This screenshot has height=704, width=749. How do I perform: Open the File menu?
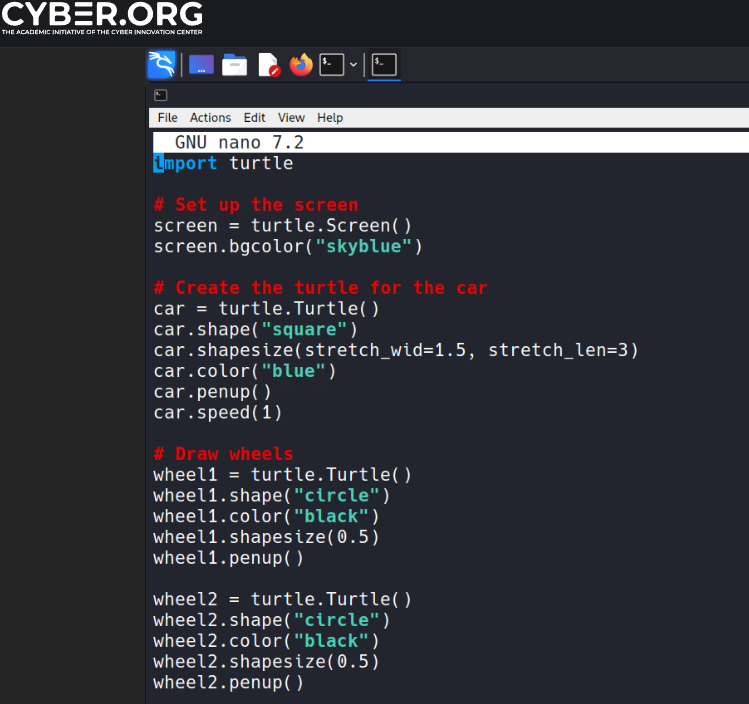tap(167, 118)
